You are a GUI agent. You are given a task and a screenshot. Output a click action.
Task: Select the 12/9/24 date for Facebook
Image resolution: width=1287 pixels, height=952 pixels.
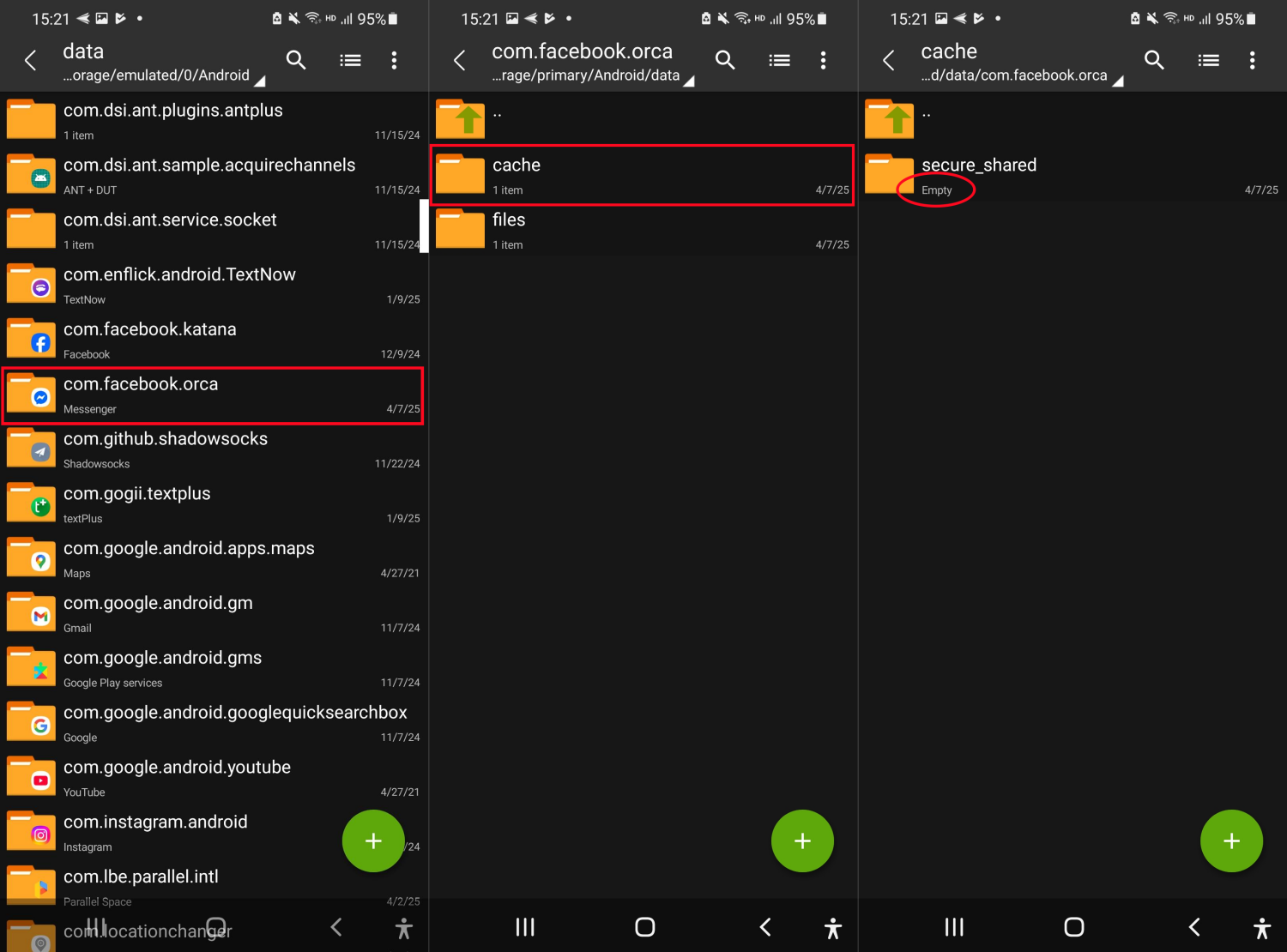point(400,354)
